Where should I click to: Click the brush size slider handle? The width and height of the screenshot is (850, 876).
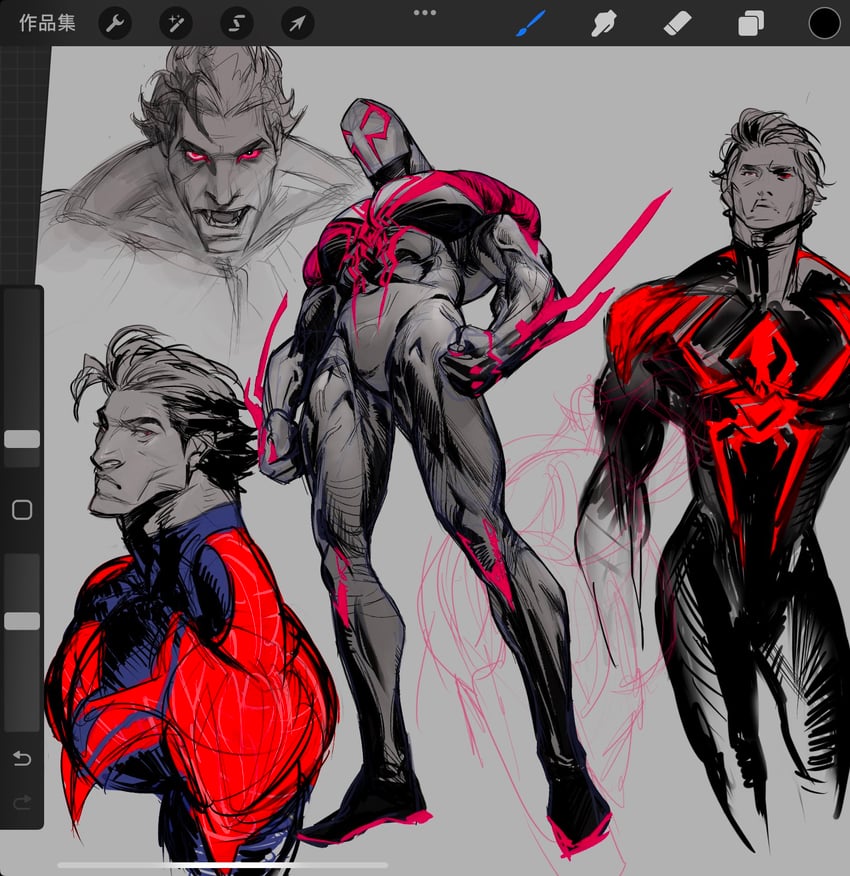[22, 439]
